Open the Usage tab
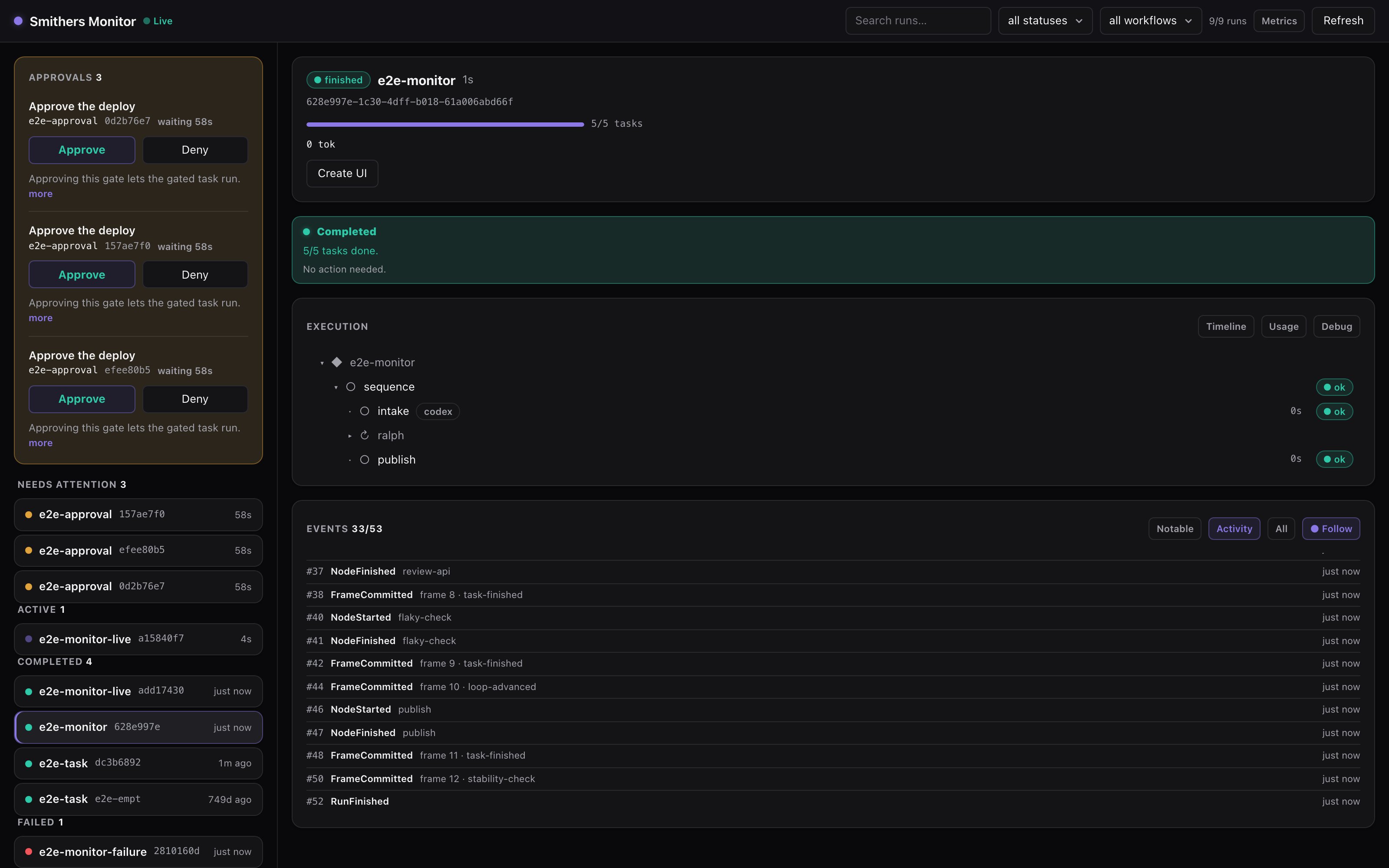The width and height of the screenshot is (1389, 868). (x=1284, y=327)
